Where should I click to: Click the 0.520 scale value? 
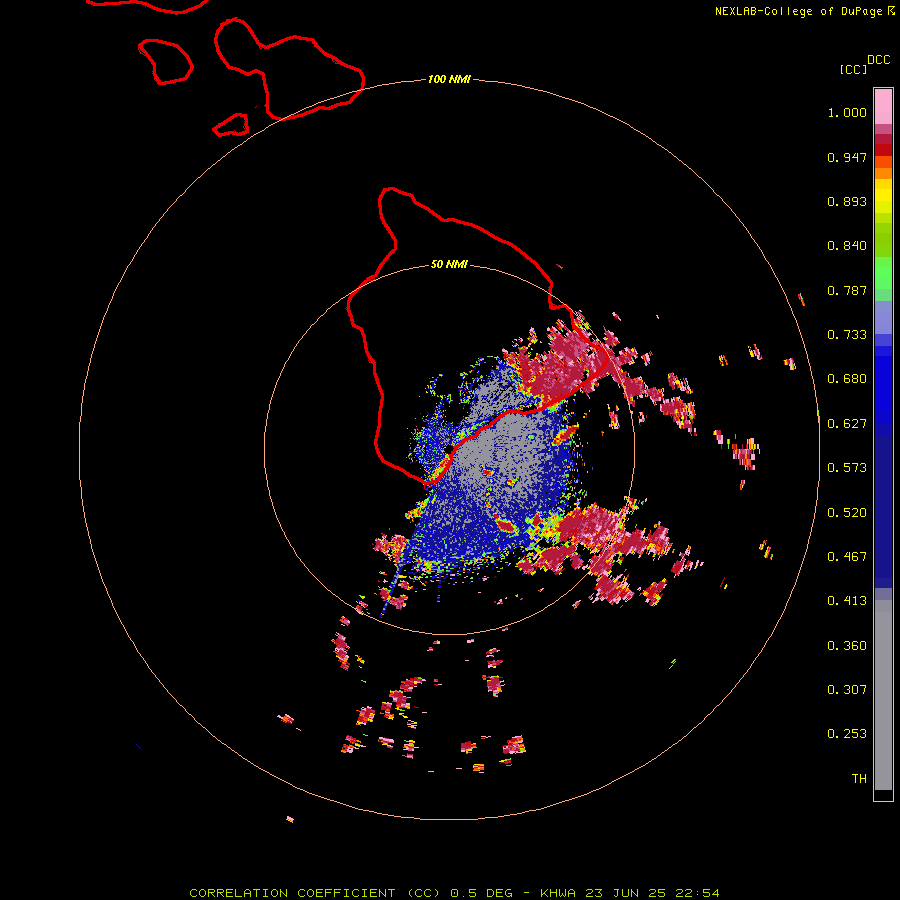click(847, 513)
